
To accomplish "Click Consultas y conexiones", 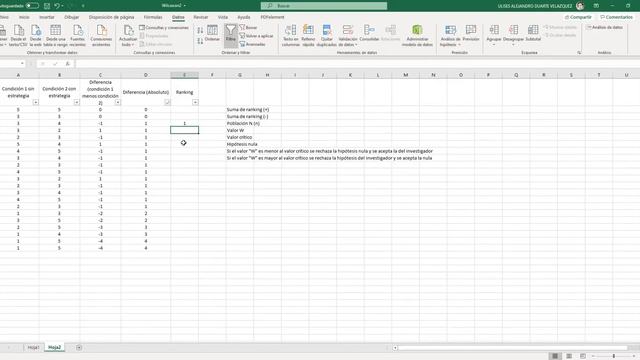I will tap(164, 28).
